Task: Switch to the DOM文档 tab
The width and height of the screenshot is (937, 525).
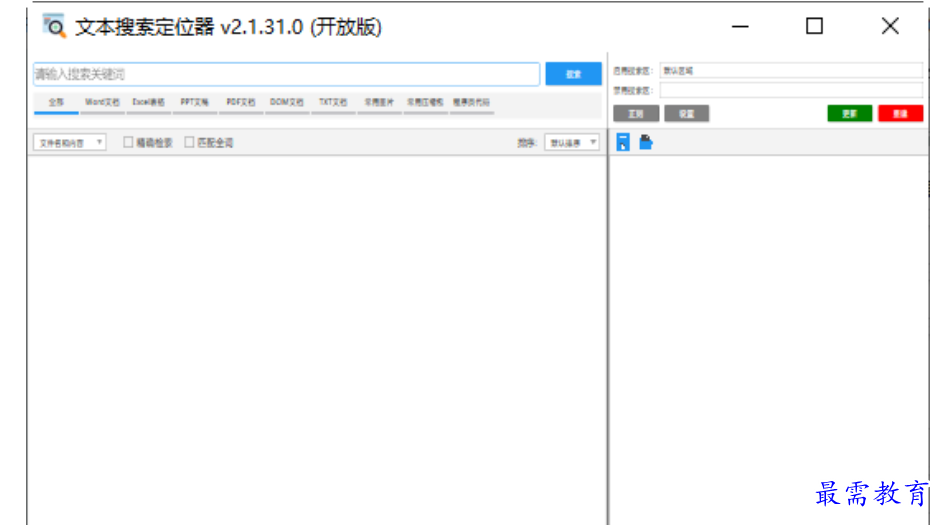Action: (x=287, y=103)
